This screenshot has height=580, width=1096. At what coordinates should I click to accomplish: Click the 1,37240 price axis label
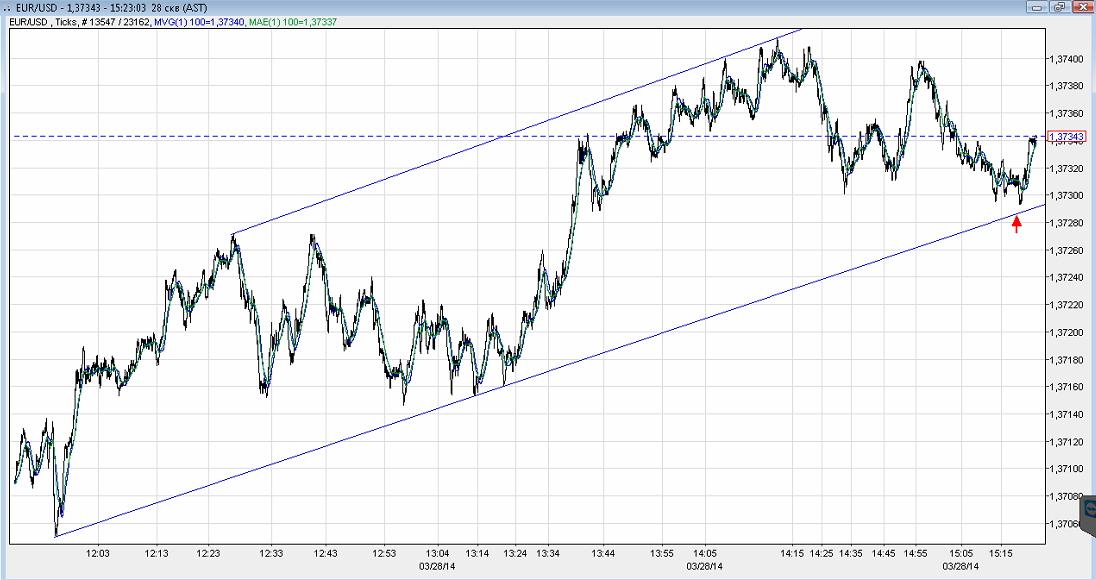click(x=1066, y=277)
